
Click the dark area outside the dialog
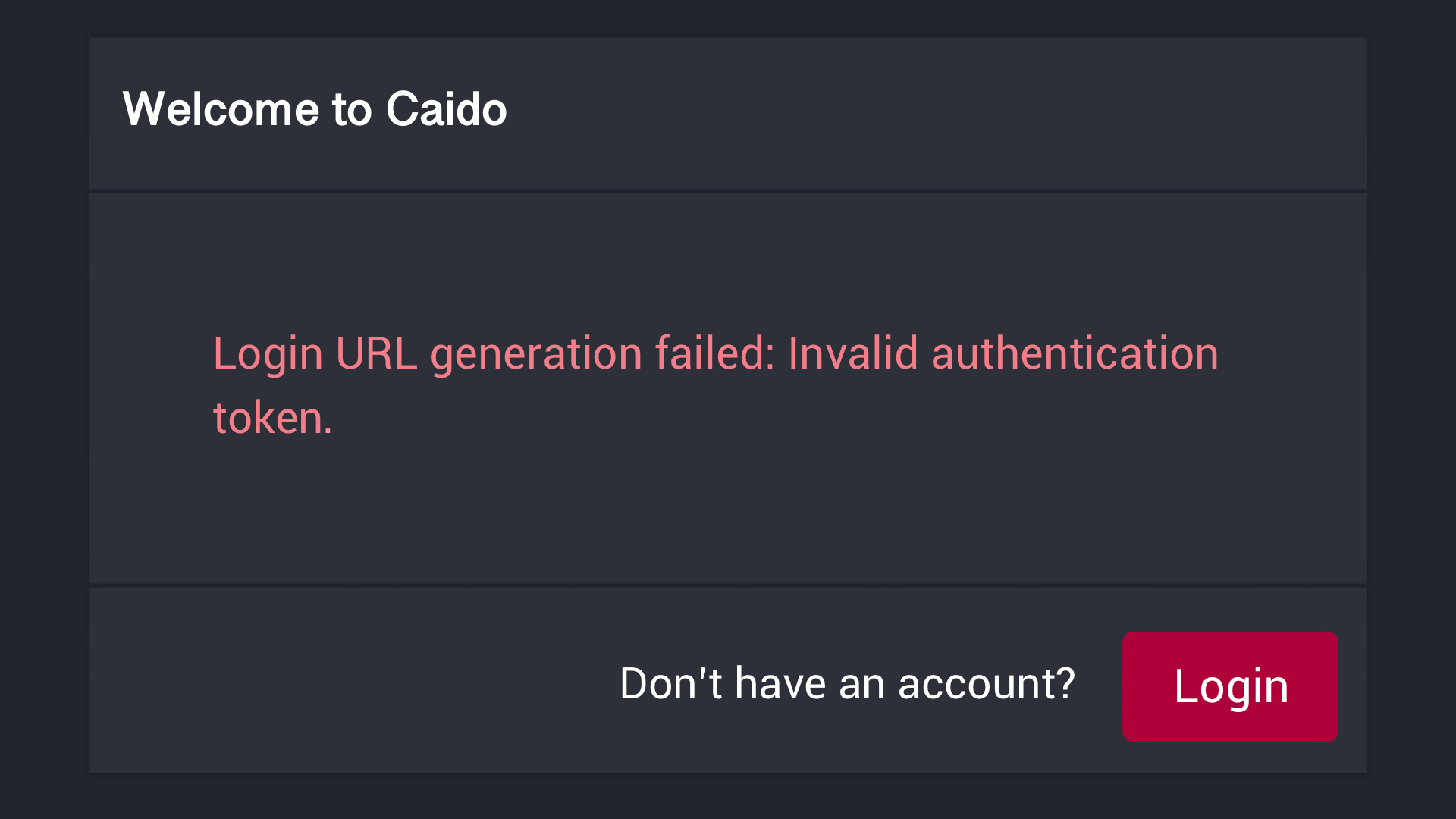pos(45,409)
